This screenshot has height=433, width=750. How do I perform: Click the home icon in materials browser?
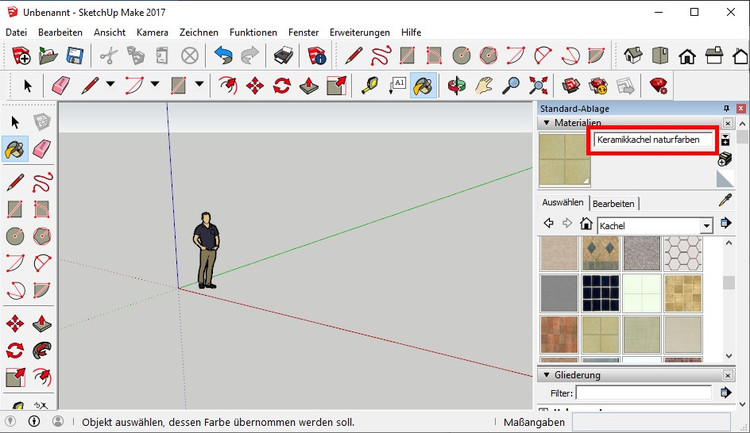(587, 225)
